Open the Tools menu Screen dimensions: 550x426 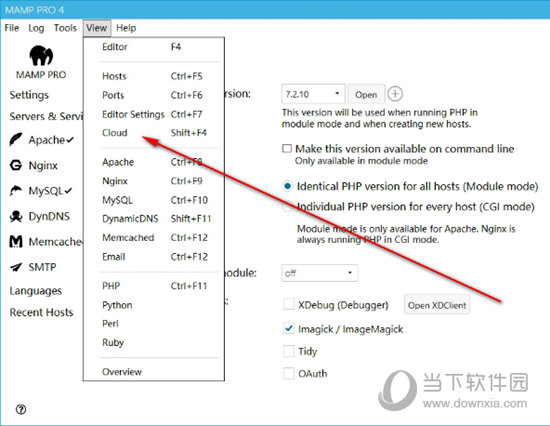[x=65, y=28]
